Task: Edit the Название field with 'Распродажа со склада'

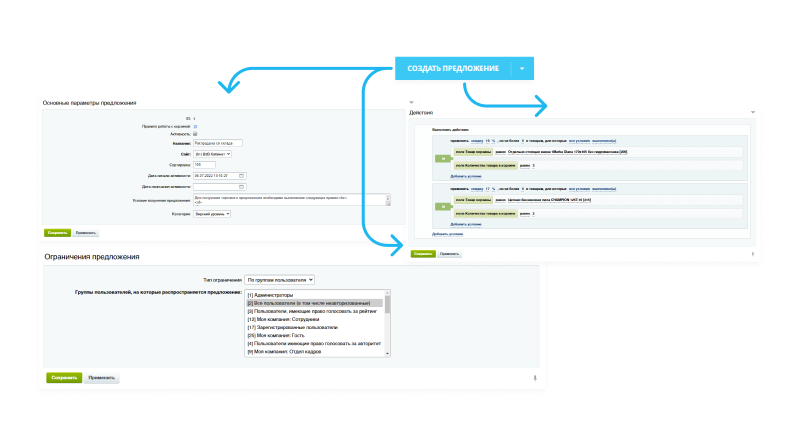Action: [x=217, y=143]
